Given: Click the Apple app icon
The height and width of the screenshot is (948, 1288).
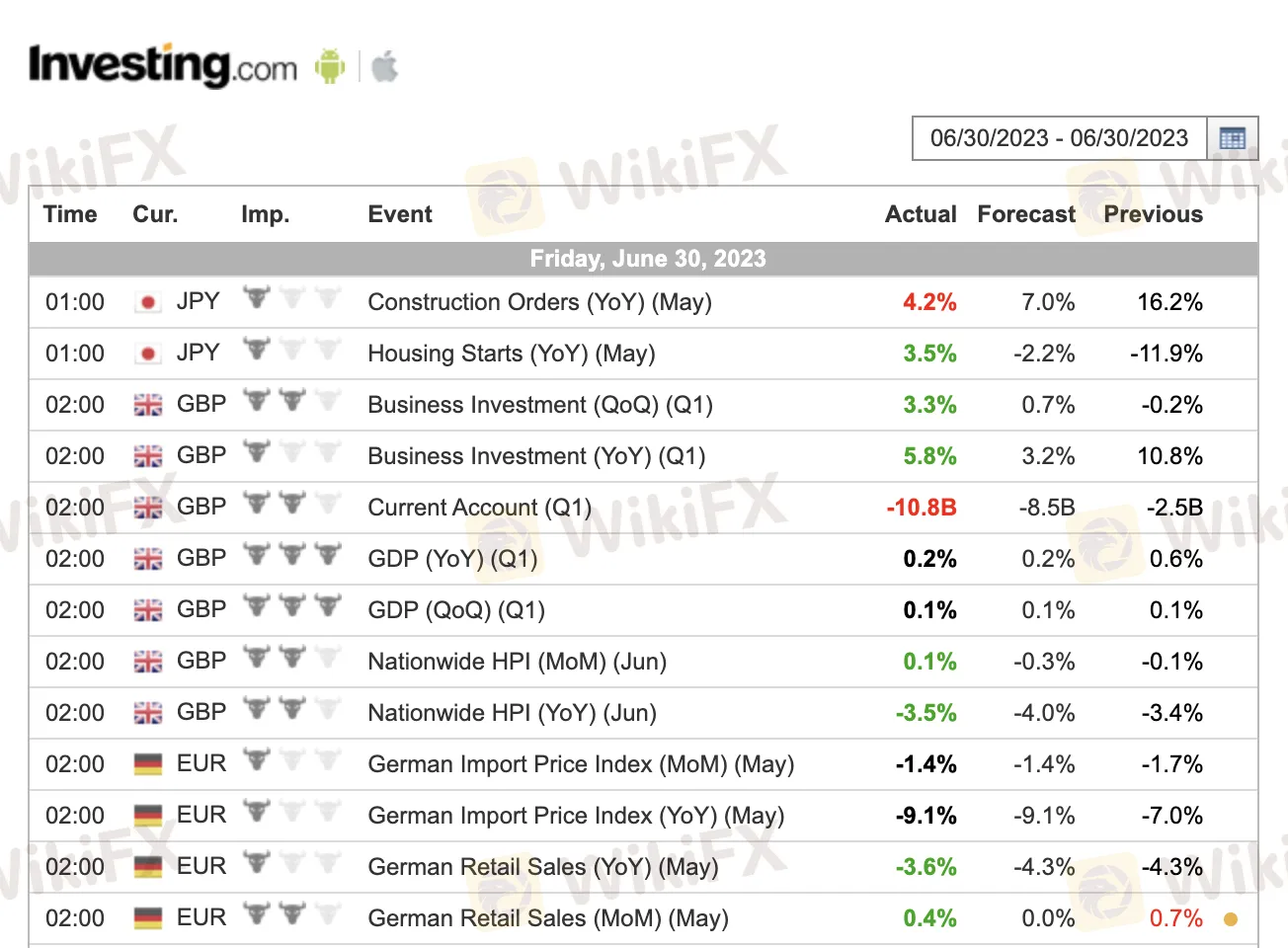Looking at the screenshot, I should pyautogui.click(x=384, y=67).
